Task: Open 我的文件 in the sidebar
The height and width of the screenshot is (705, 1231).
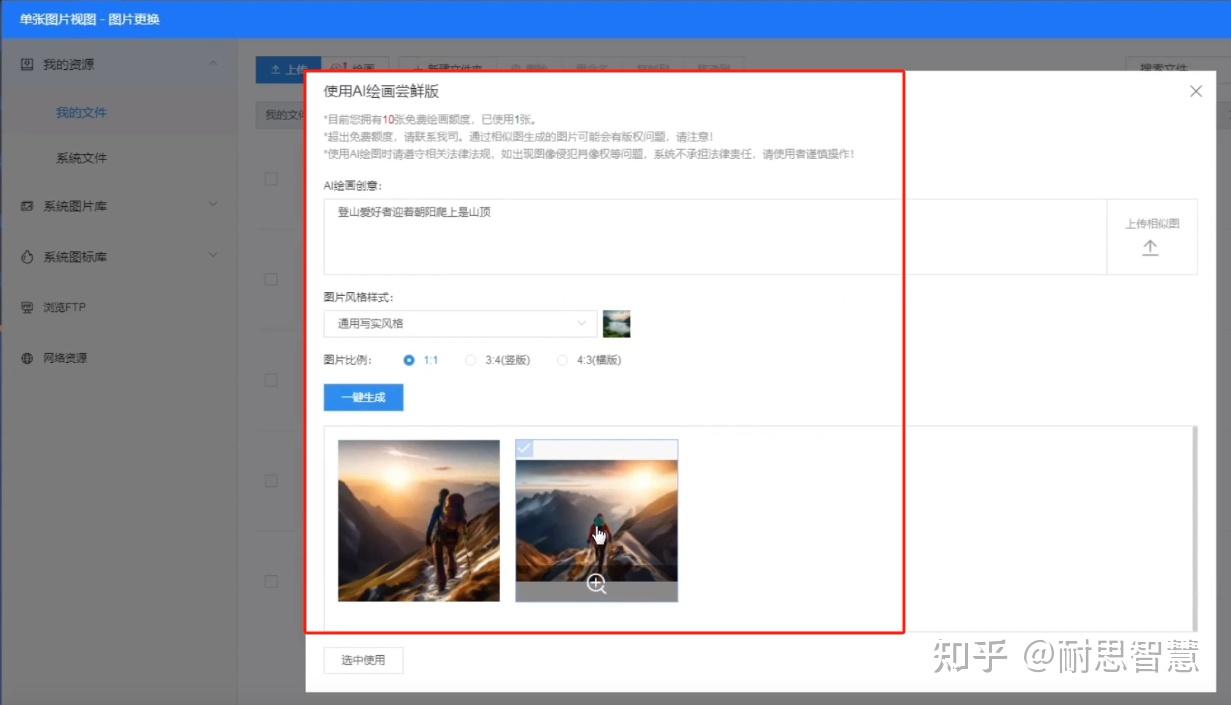Action: 81,113
